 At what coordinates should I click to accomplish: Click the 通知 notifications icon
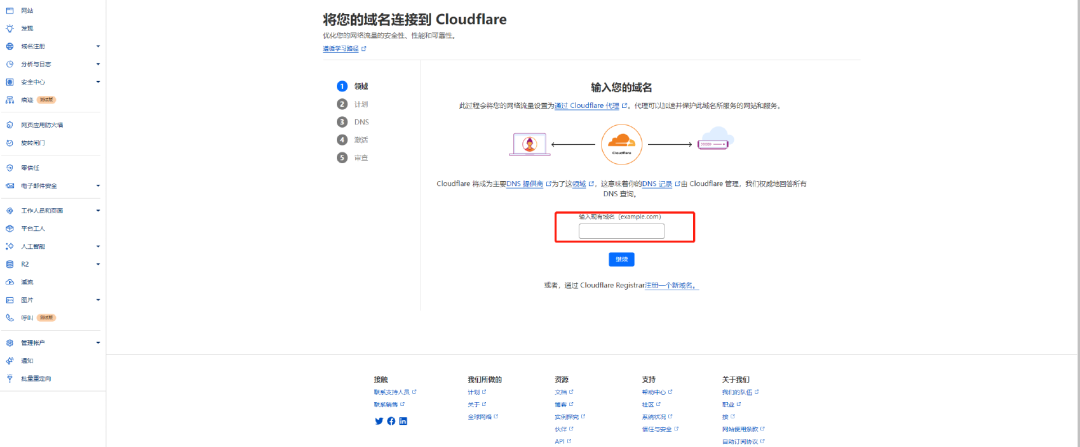(10, 360)
